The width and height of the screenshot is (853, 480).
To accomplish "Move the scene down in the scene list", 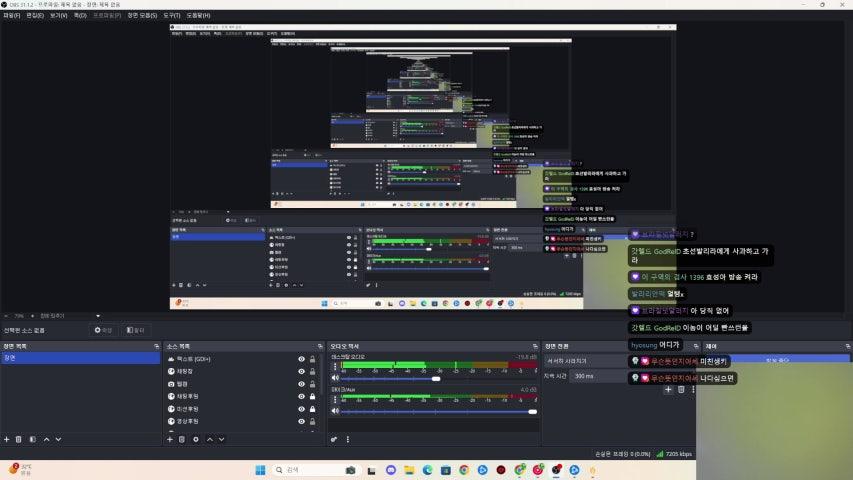I will (58, 439).
